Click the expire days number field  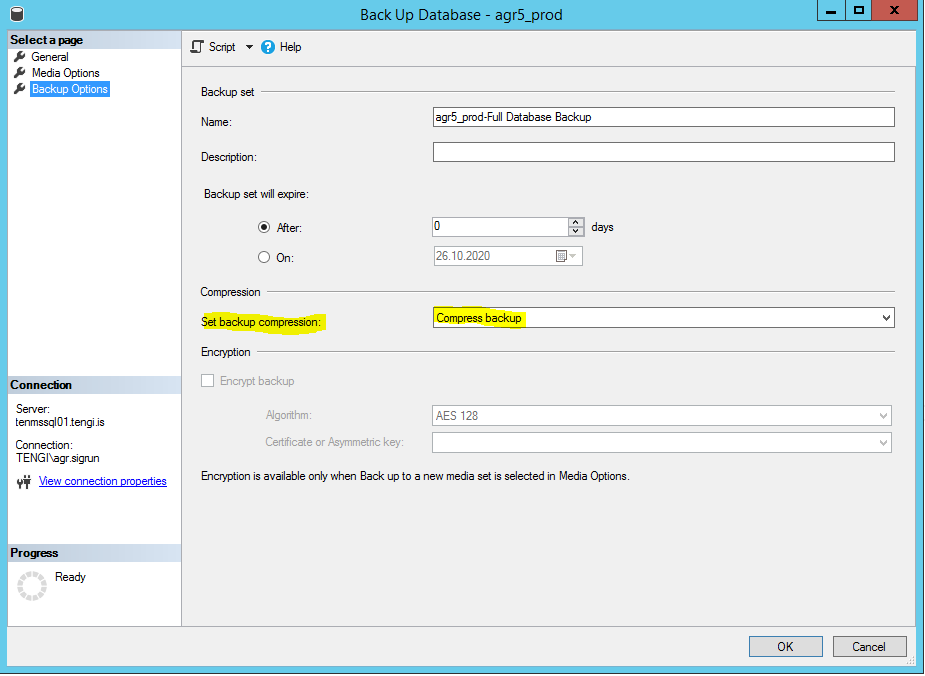click(500, 227)
